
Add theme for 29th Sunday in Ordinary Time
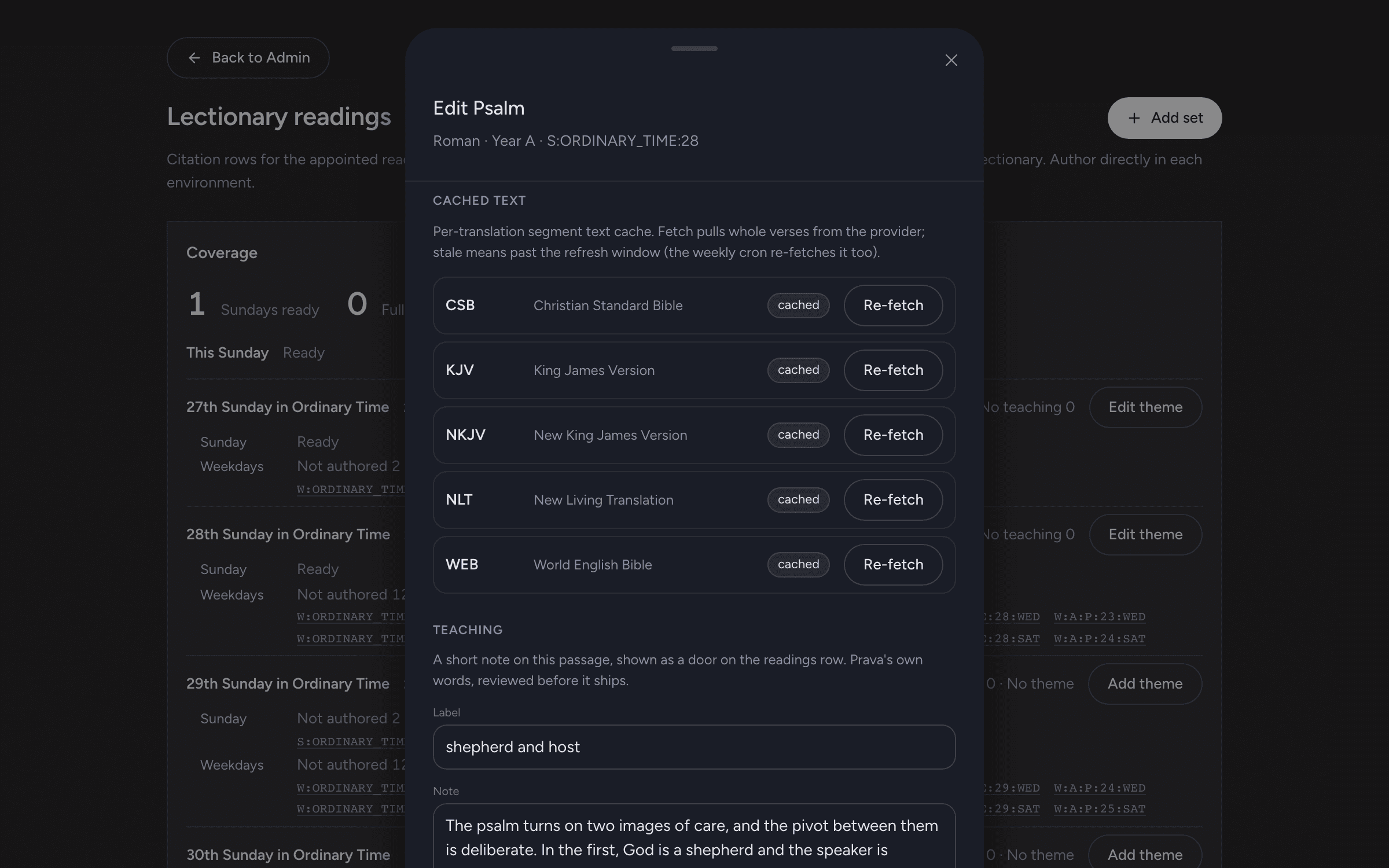(x=1145, y=684)
